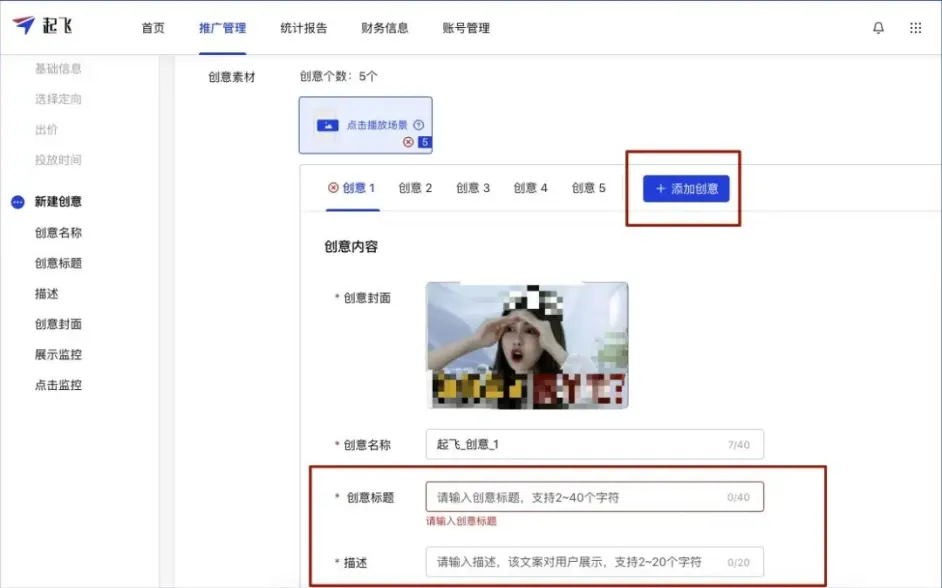942x588 pixels.
Task: Jump to 投放时间 in sidebar
Action: tap(58, 160)
